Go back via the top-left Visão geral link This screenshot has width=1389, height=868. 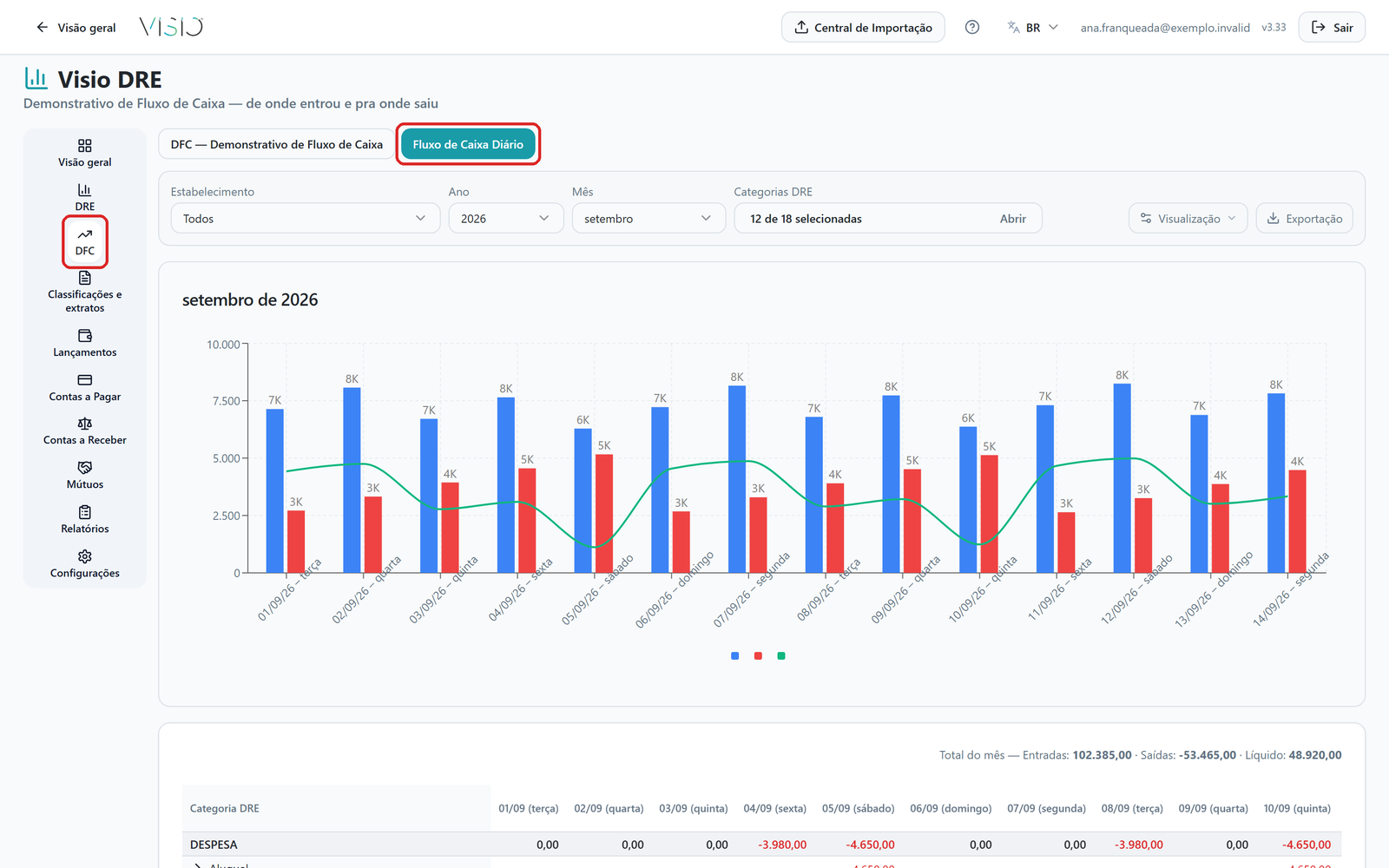(76, 28)
